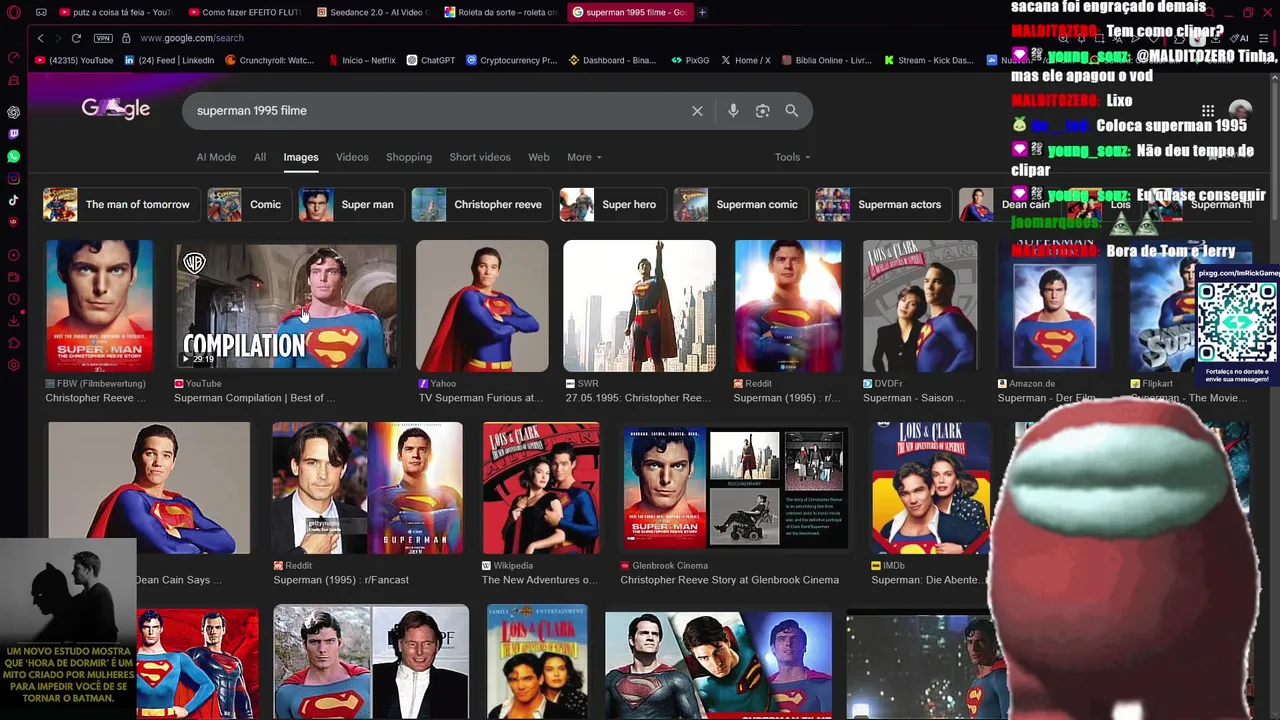The image size is (1280, 720).
Task: Select the All search tab
Action: pos(260,157)
